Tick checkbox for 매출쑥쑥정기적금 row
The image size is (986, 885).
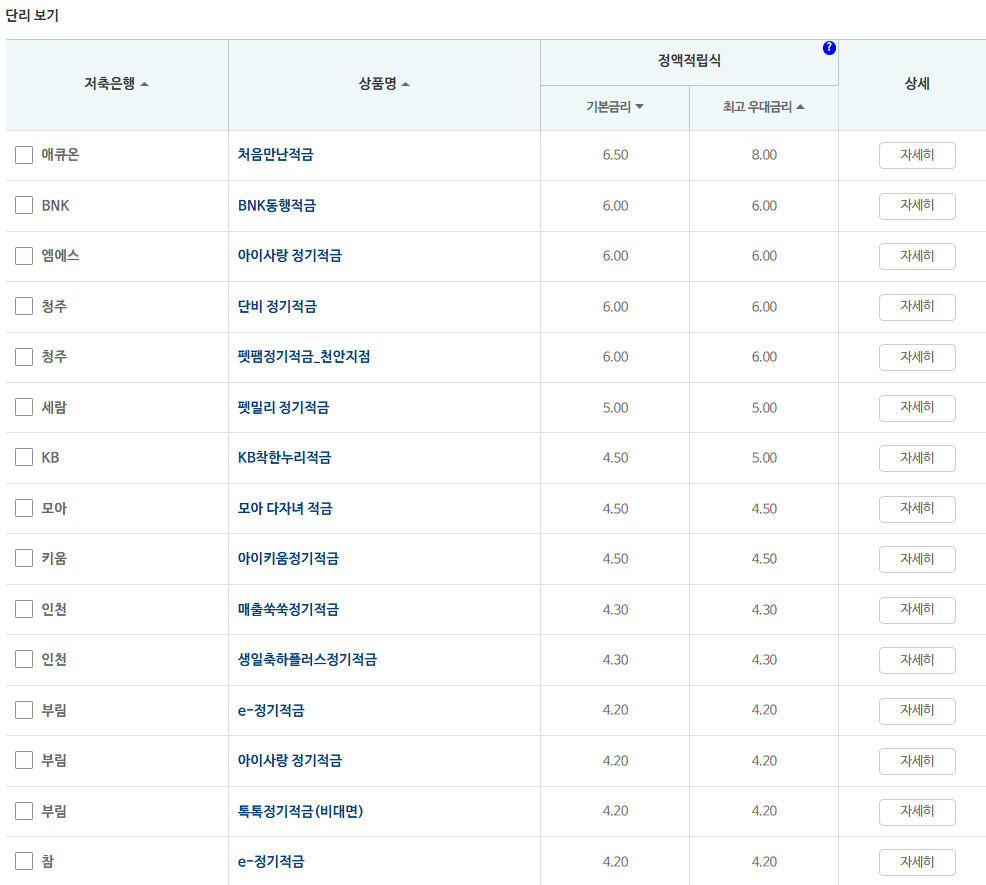click(x=24, y=609)
